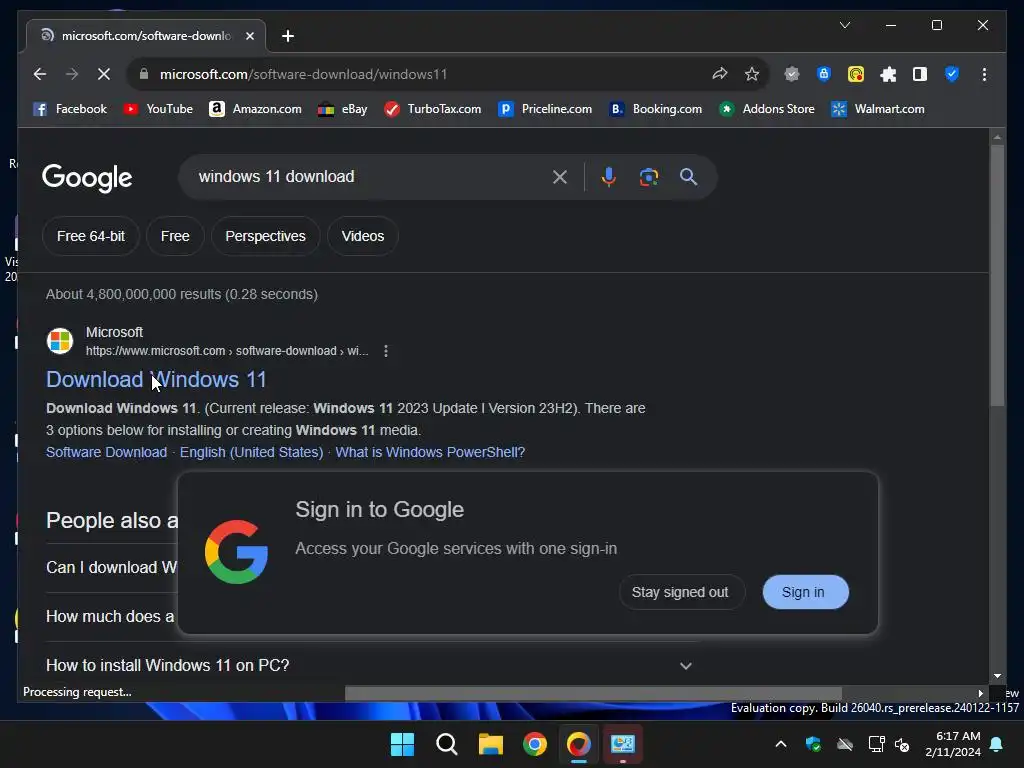Open the YouTube bookmark
The width and height of the screenshot is (1024, 768).
click(x=158, y=109)
